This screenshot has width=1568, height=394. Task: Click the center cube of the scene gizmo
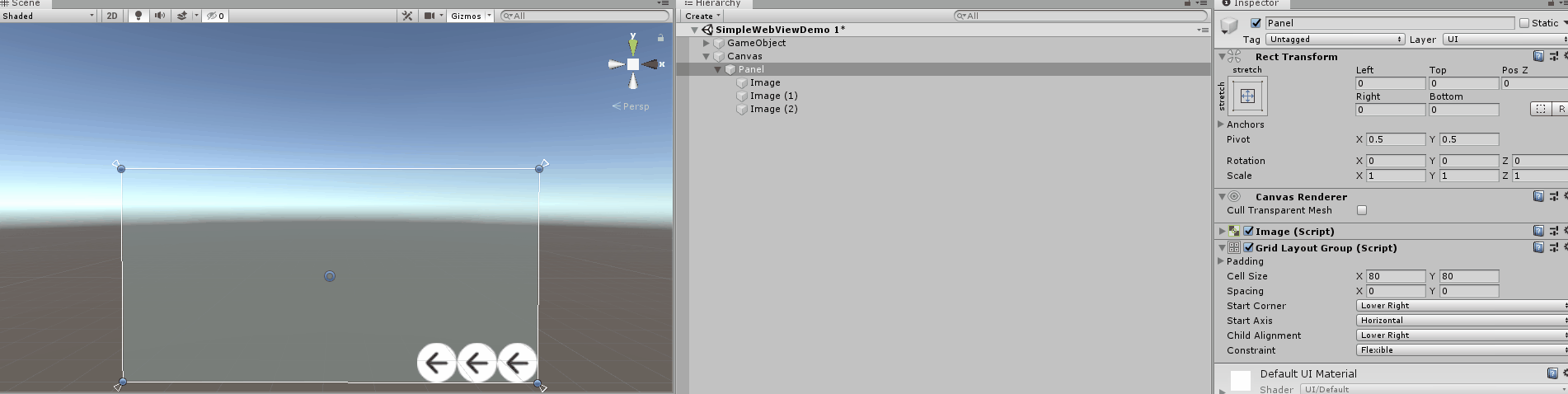[632, 64]
